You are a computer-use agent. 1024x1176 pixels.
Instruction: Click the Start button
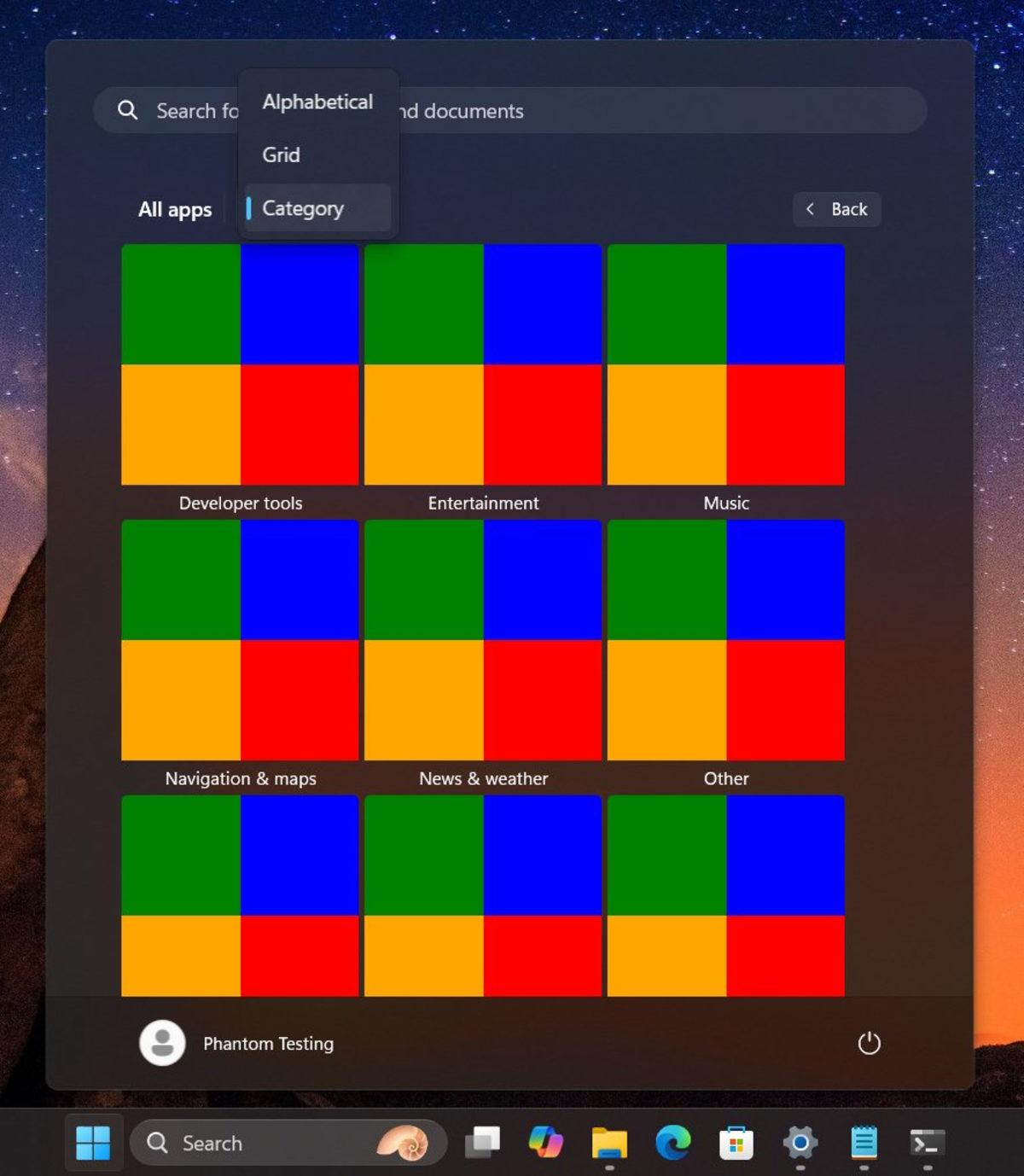(93, 1142)
